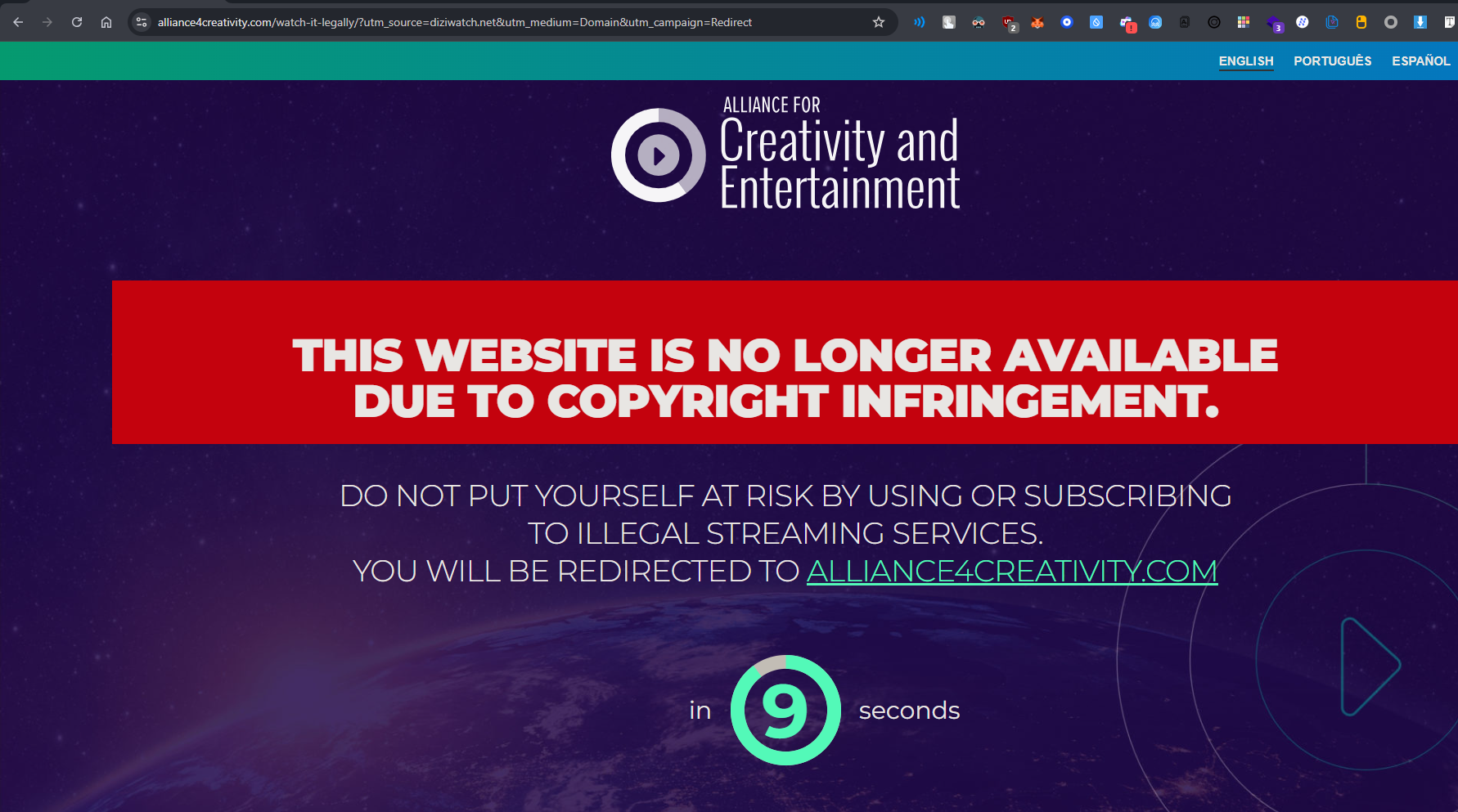
Task: Open the red shield extension with badge 2
Action: click(1009, 23)
